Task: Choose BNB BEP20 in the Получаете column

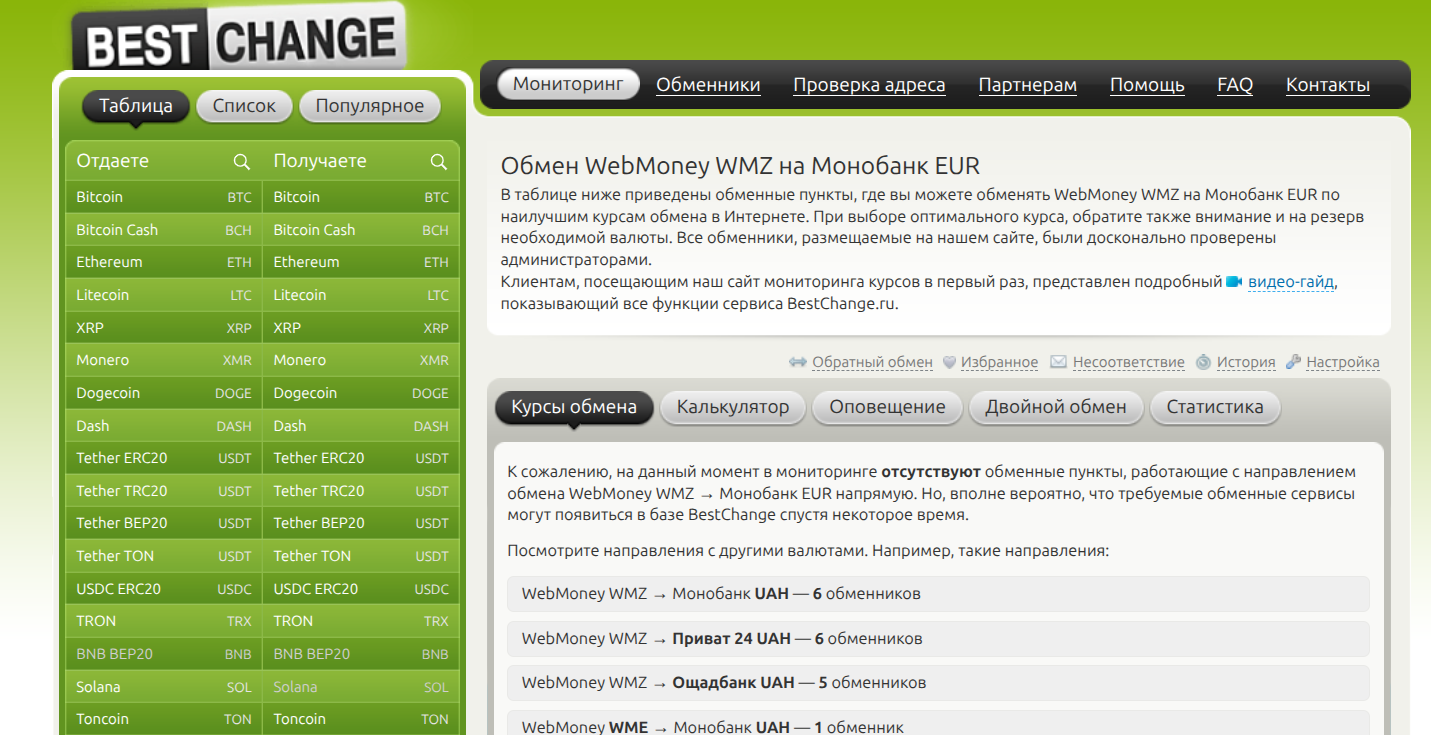Action: click(361, 654)
